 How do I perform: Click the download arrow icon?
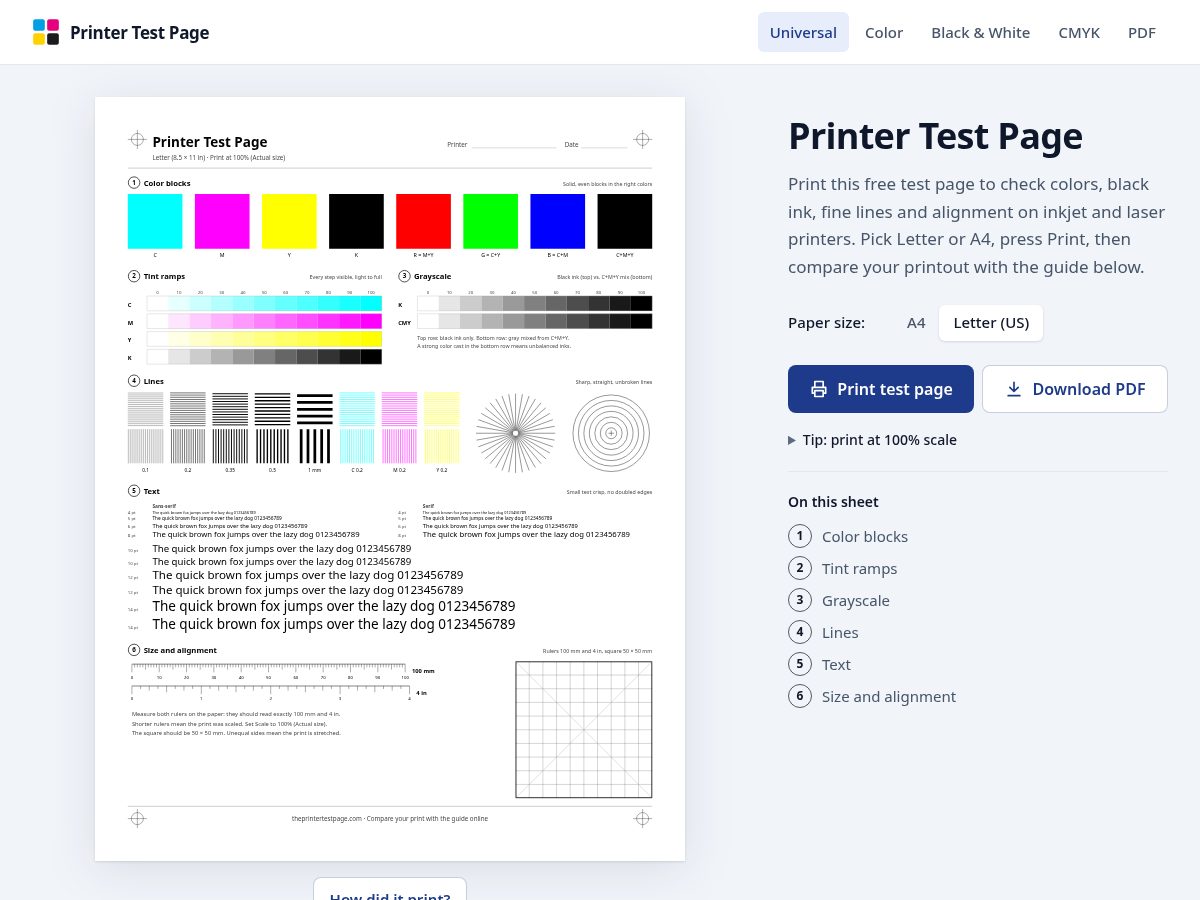click(x=1014, y=389)
